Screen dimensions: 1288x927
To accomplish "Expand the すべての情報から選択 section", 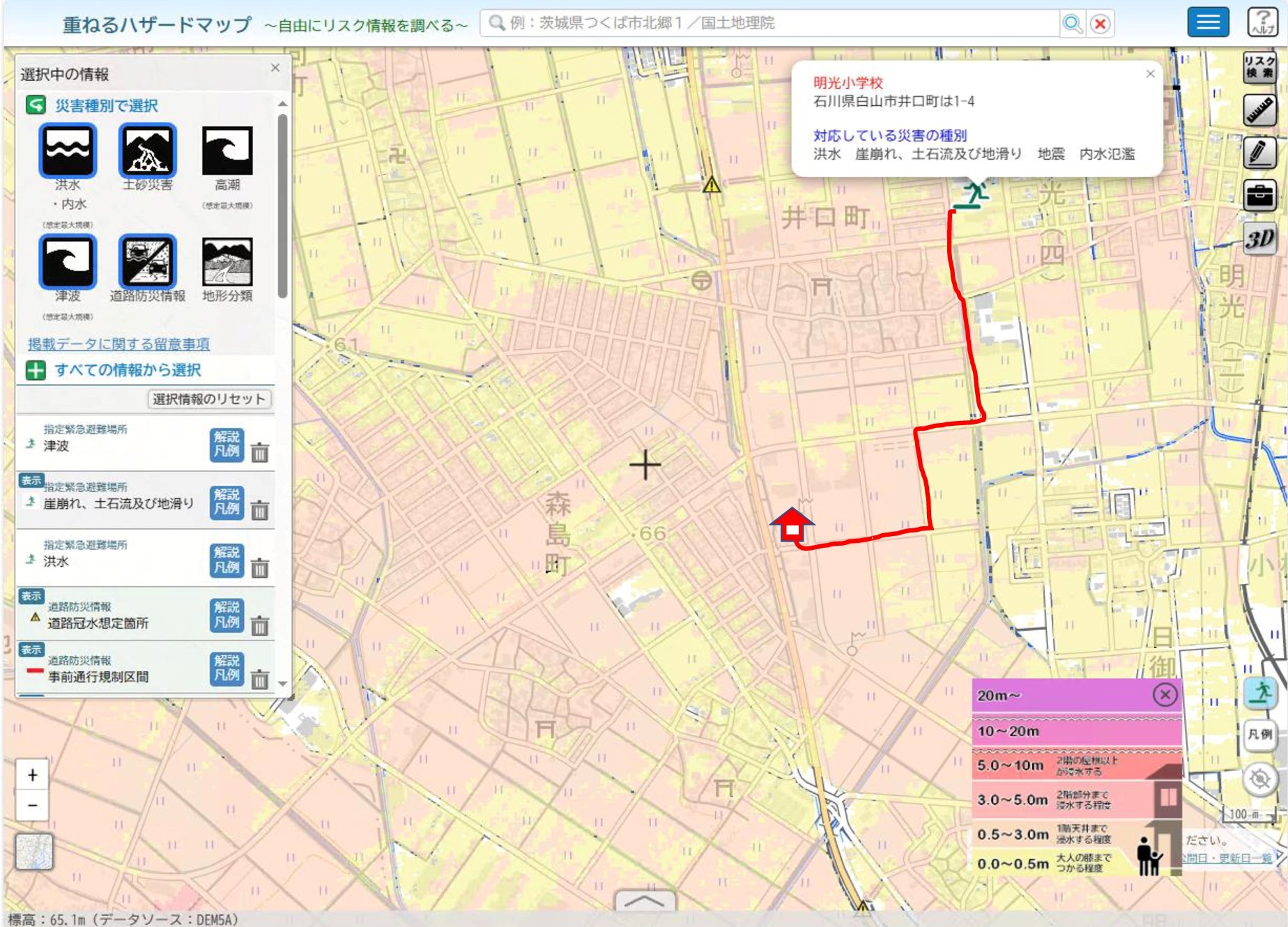I will (x=36, y=370).
